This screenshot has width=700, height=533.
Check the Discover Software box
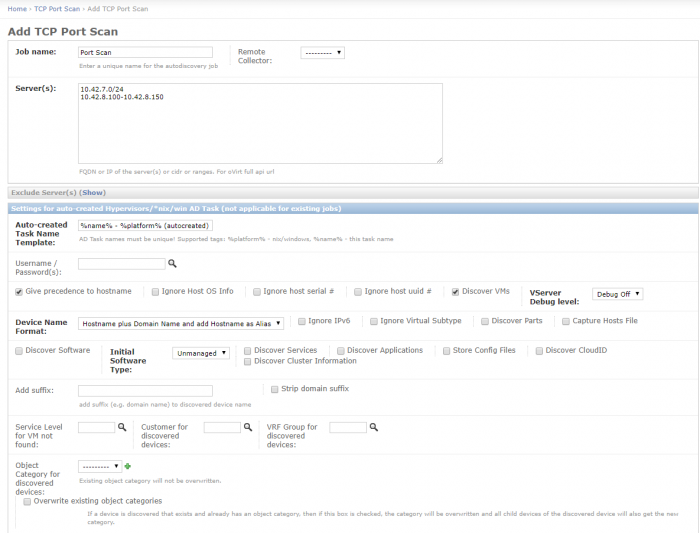19,351
